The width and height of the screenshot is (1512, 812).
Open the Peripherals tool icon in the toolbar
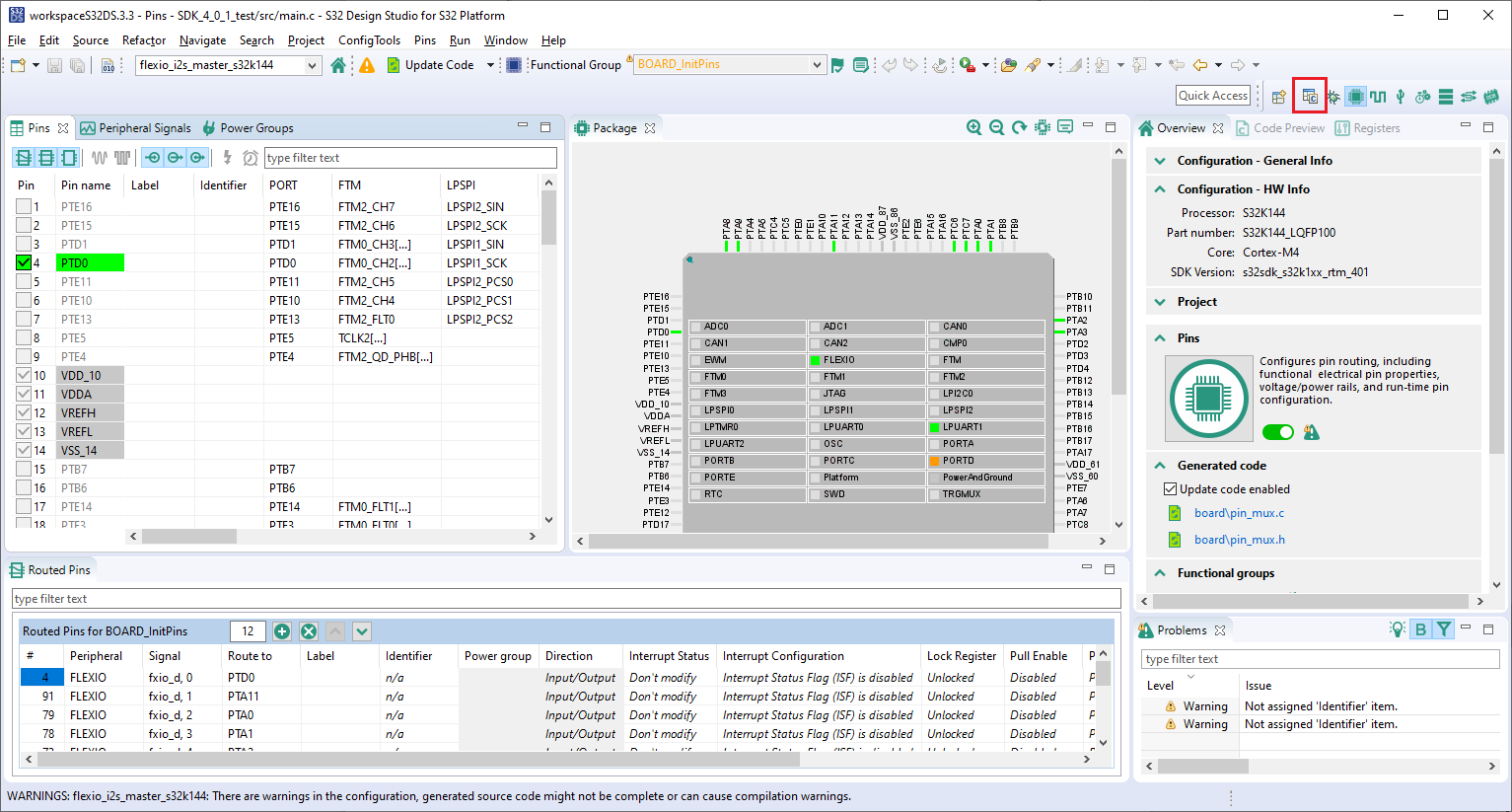(1401, 96)
